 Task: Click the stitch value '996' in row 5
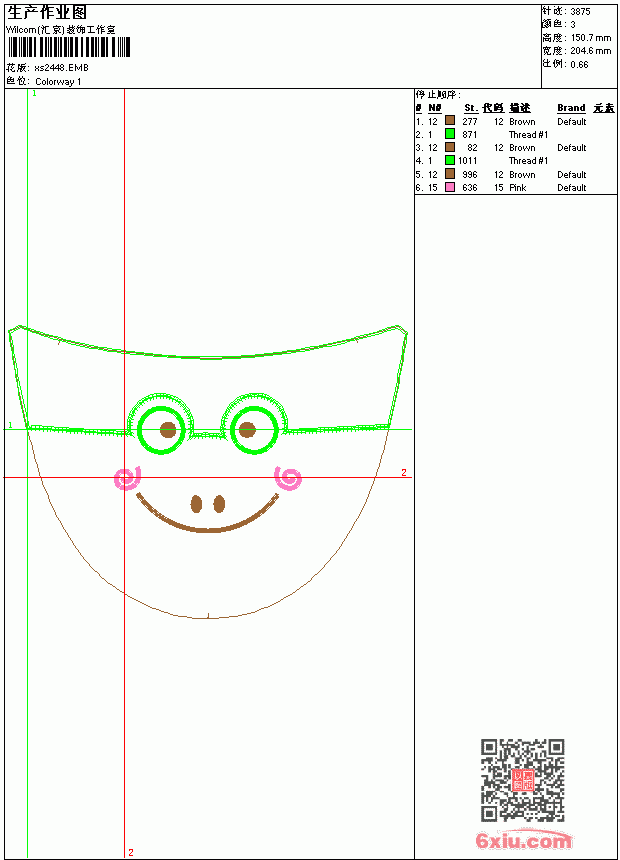click(x=470, y=175)
